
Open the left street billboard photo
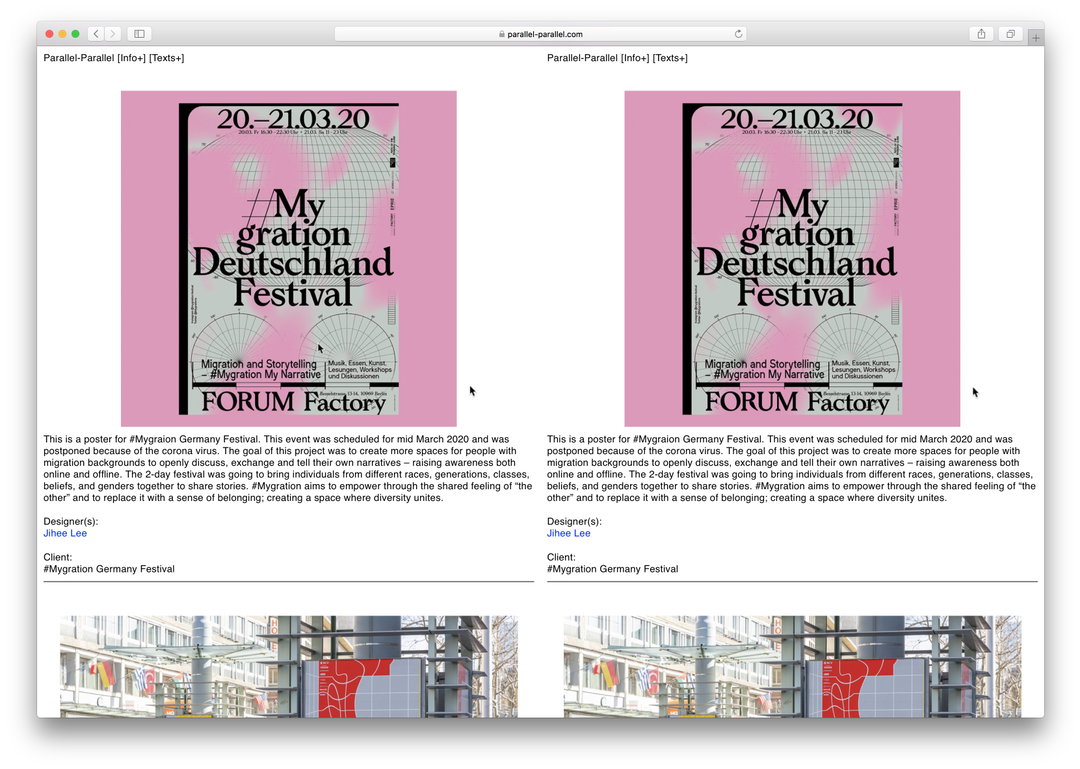[289, 666]
